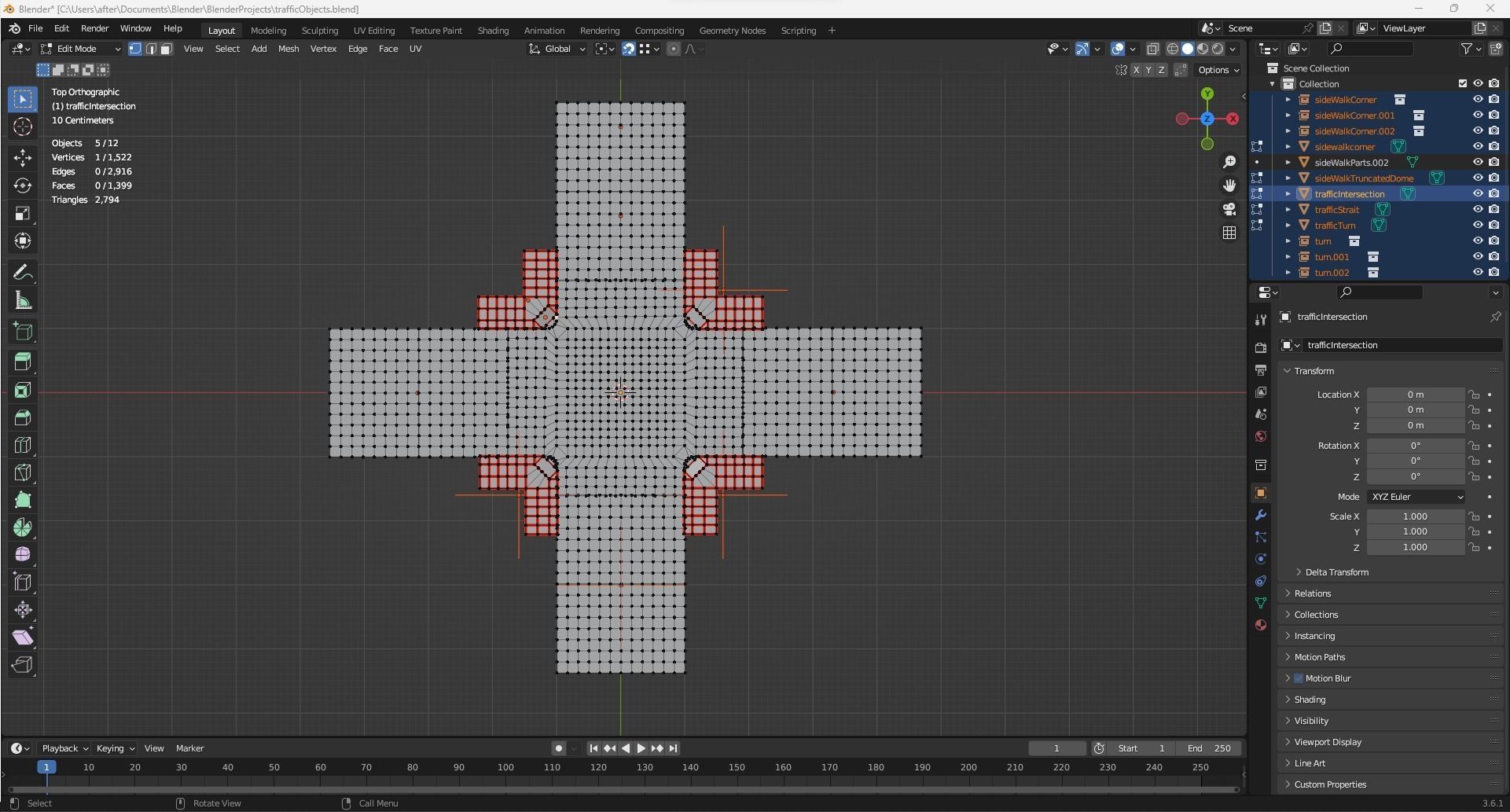Open the Material properties tab icon
The height and width of the screenshot is (812, 1510).
coord(1261,625)
